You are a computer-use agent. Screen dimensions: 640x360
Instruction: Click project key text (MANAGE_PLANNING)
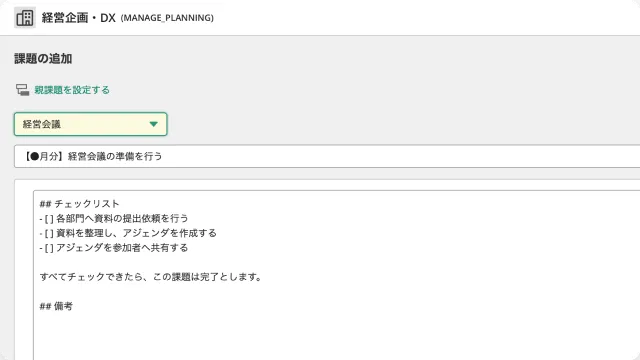click(167, 18)
